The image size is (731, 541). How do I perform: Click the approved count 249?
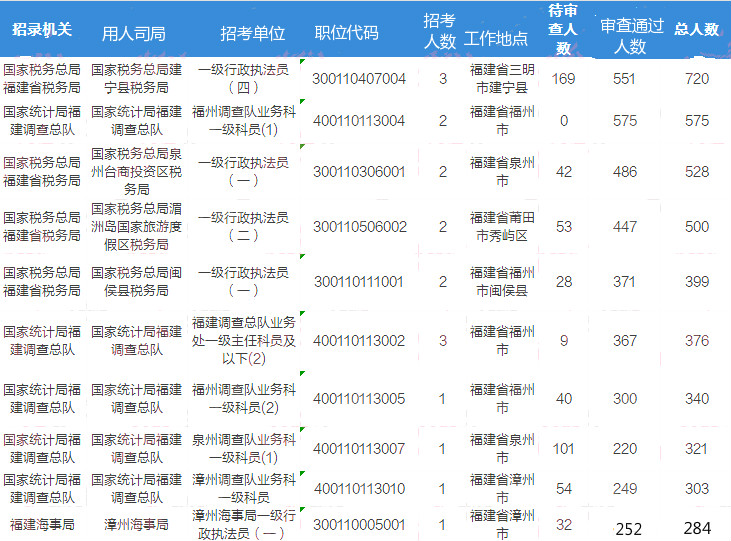point(625,489)
